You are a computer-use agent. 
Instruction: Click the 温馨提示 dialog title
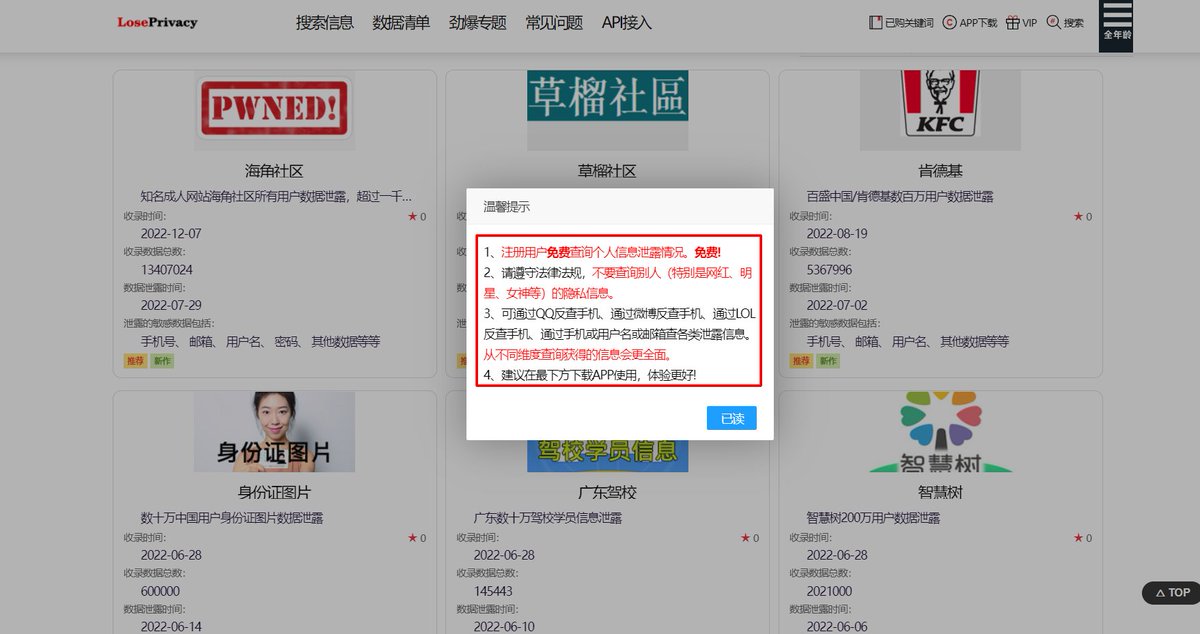pyautogui.click(x=506, y=207)
